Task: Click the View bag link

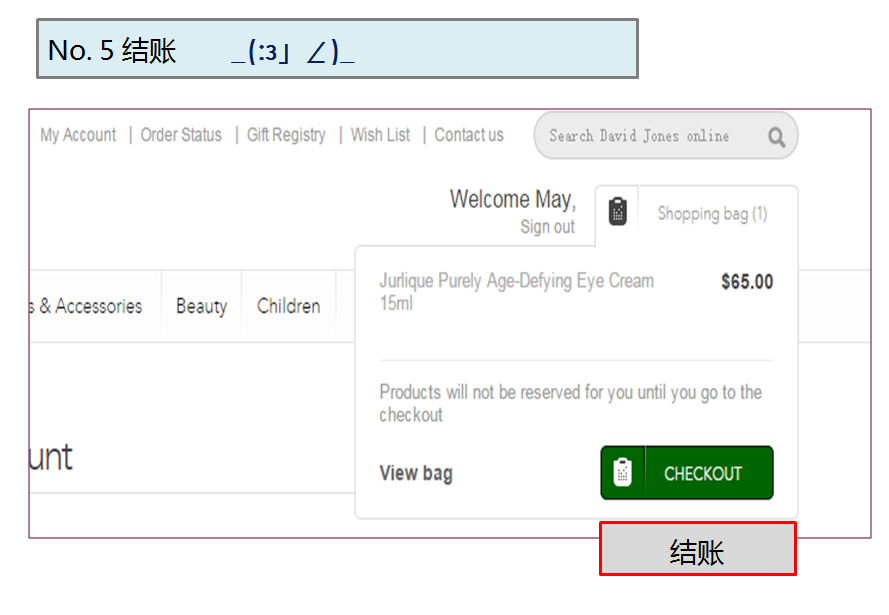Action: (x=416, y=473)
